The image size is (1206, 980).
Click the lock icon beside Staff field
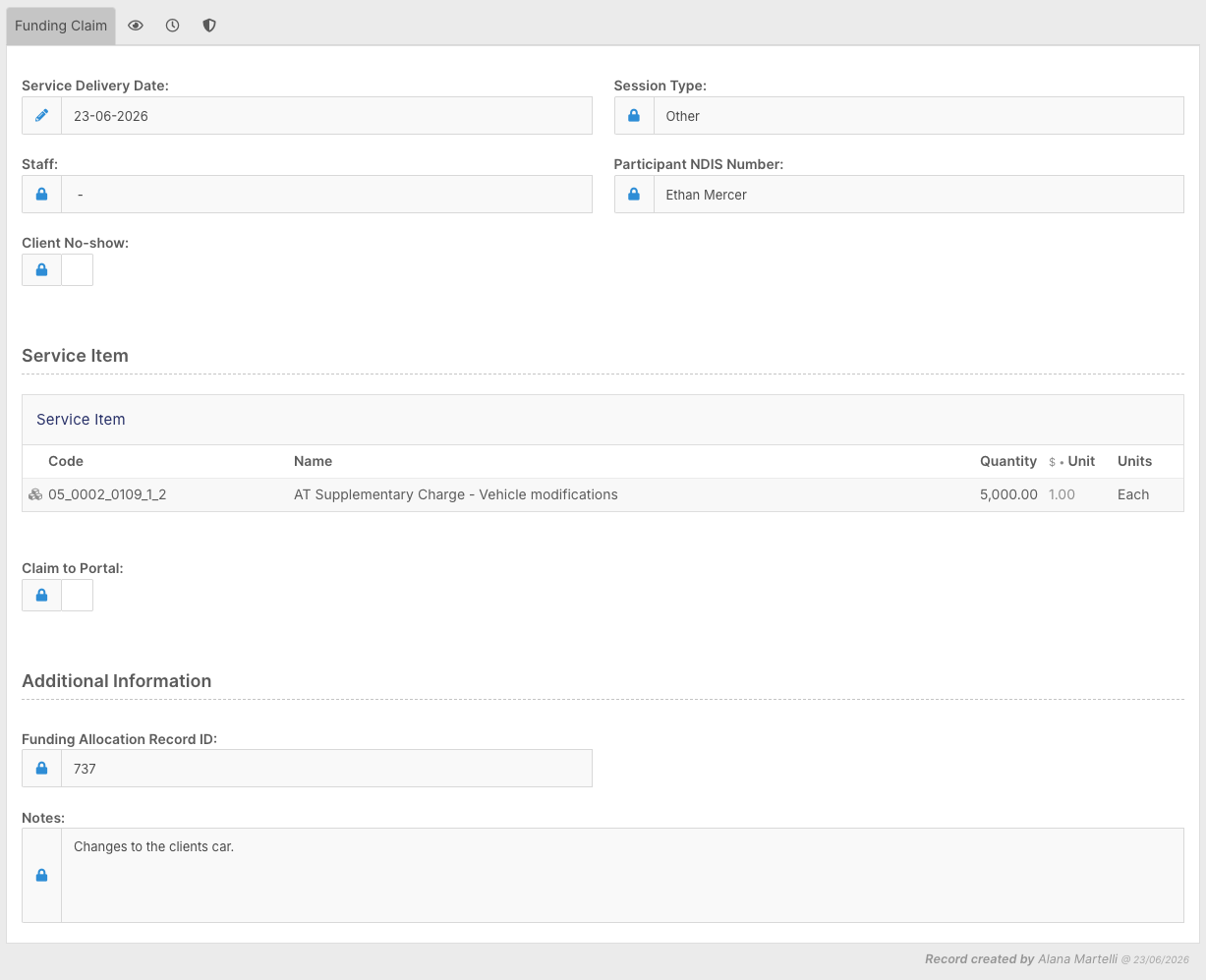coord(41,195)
